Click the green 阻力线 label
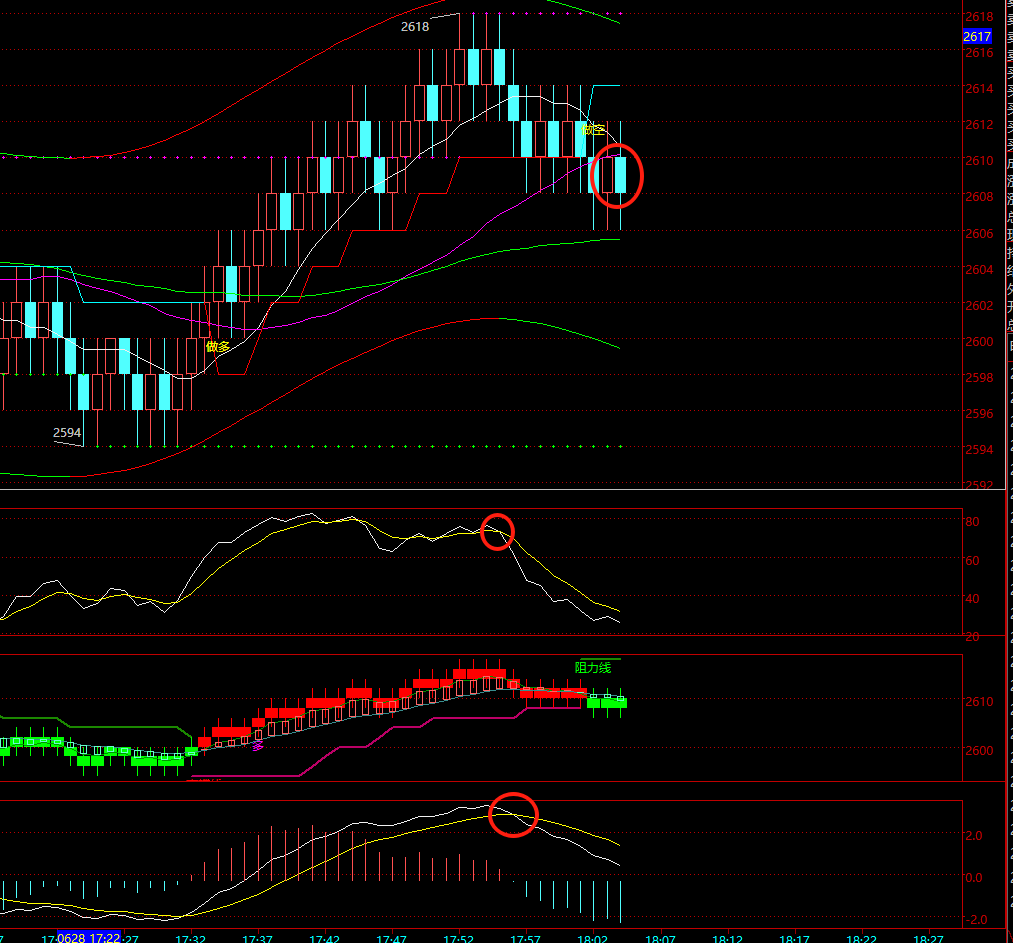The image size is (1013, 943). [593, 668]
